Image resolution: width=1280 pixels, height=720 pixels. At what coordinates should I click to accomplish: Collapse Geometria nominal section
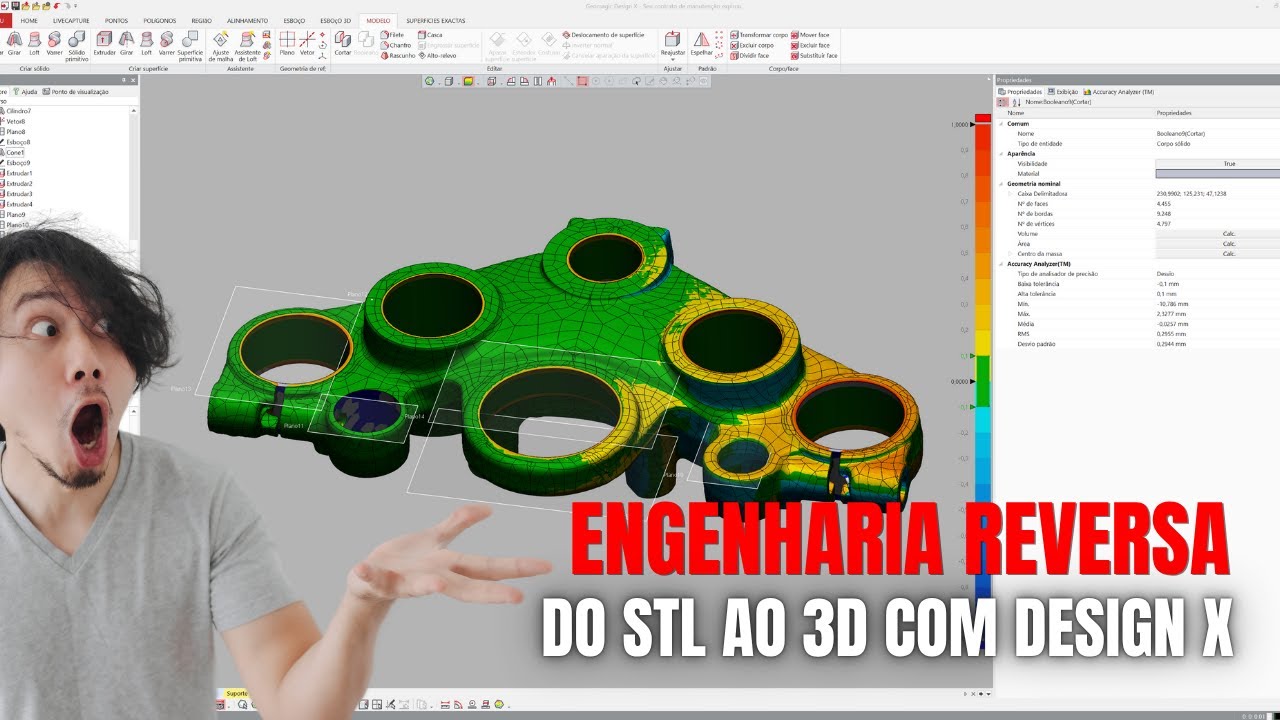(x=1001, y=184)
